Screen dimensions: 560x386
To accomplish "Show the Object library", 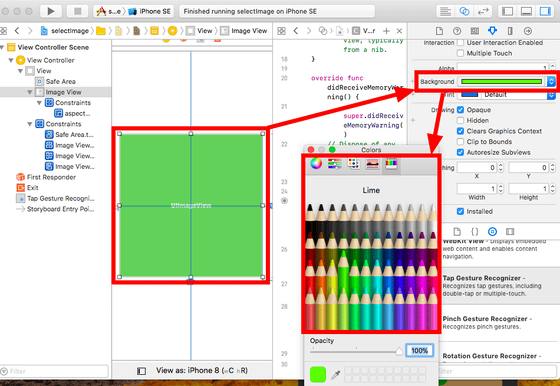I will pyautogui.click(x=492, y=232).
